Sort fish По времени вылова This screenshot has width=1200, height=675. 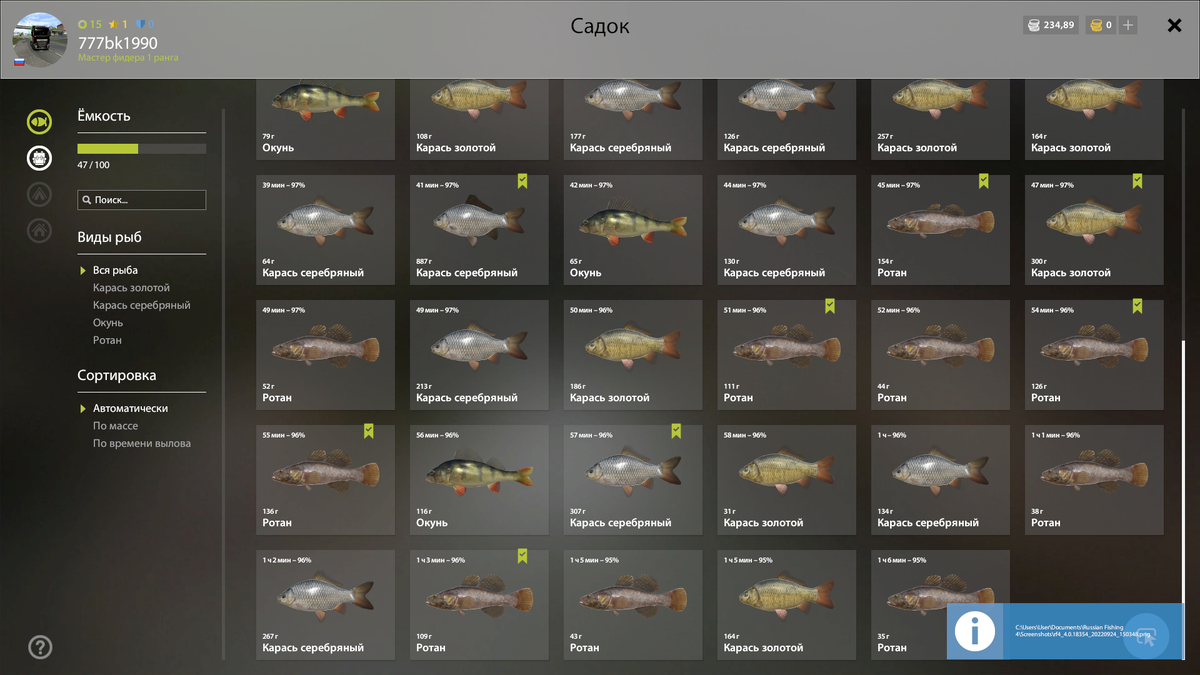(142, 443)
